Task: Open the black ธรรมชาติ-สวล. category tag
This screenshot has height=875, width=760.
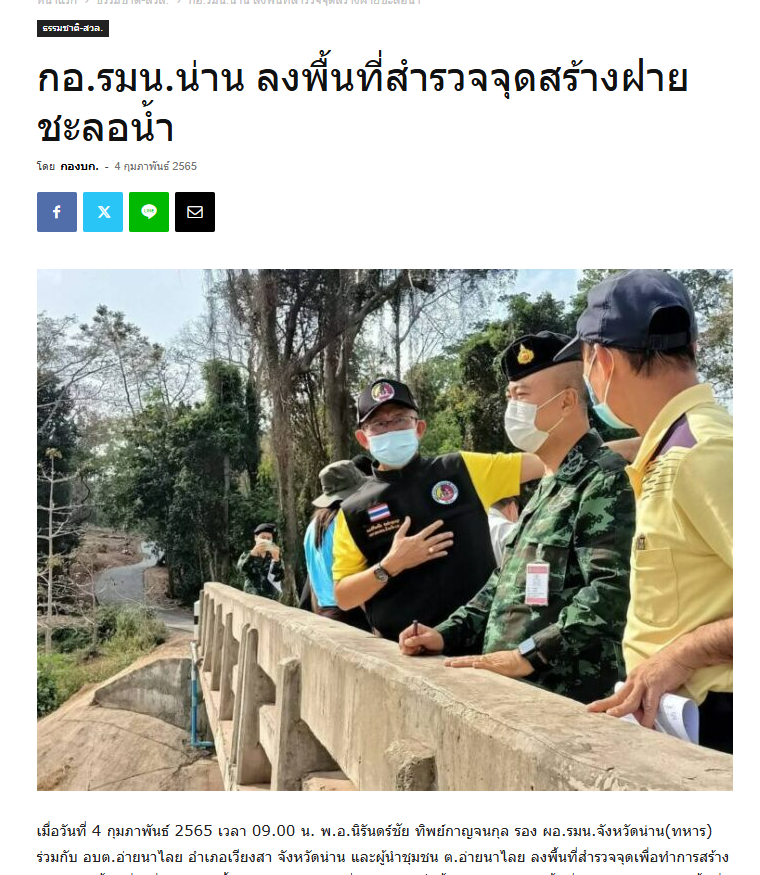Action: [x=73, y=28]
